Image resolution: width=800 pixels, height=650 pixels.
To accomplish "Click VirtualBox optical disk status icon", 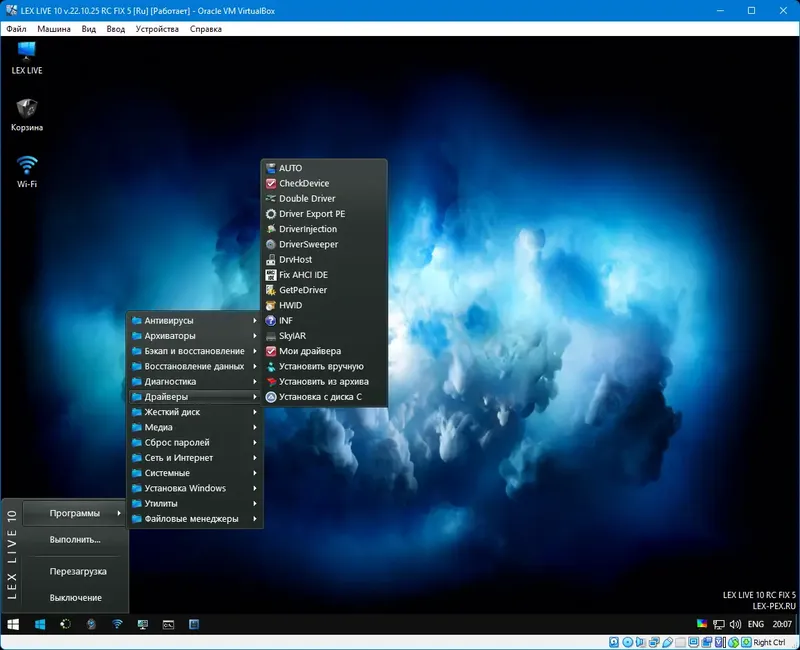I will 628,642.
